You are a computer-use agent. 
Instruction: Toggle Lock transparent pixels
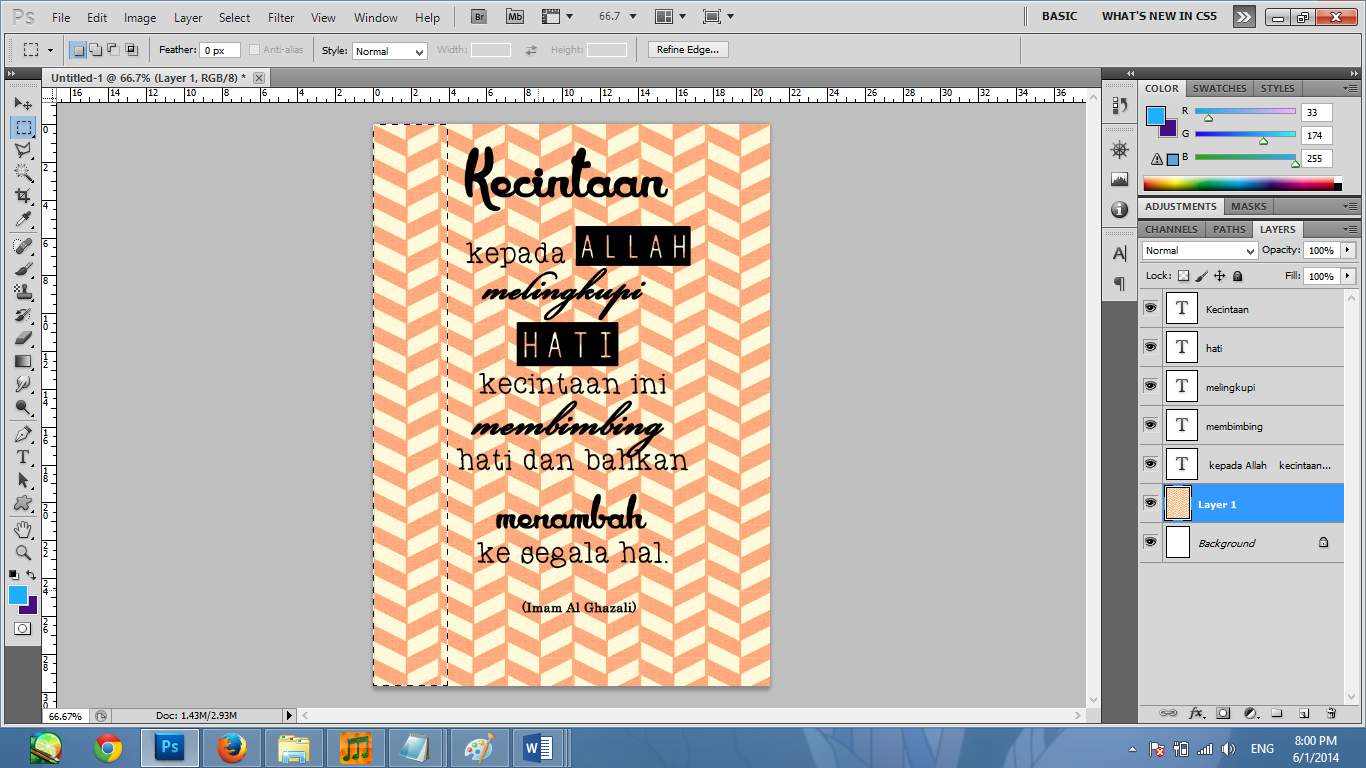1184,276
